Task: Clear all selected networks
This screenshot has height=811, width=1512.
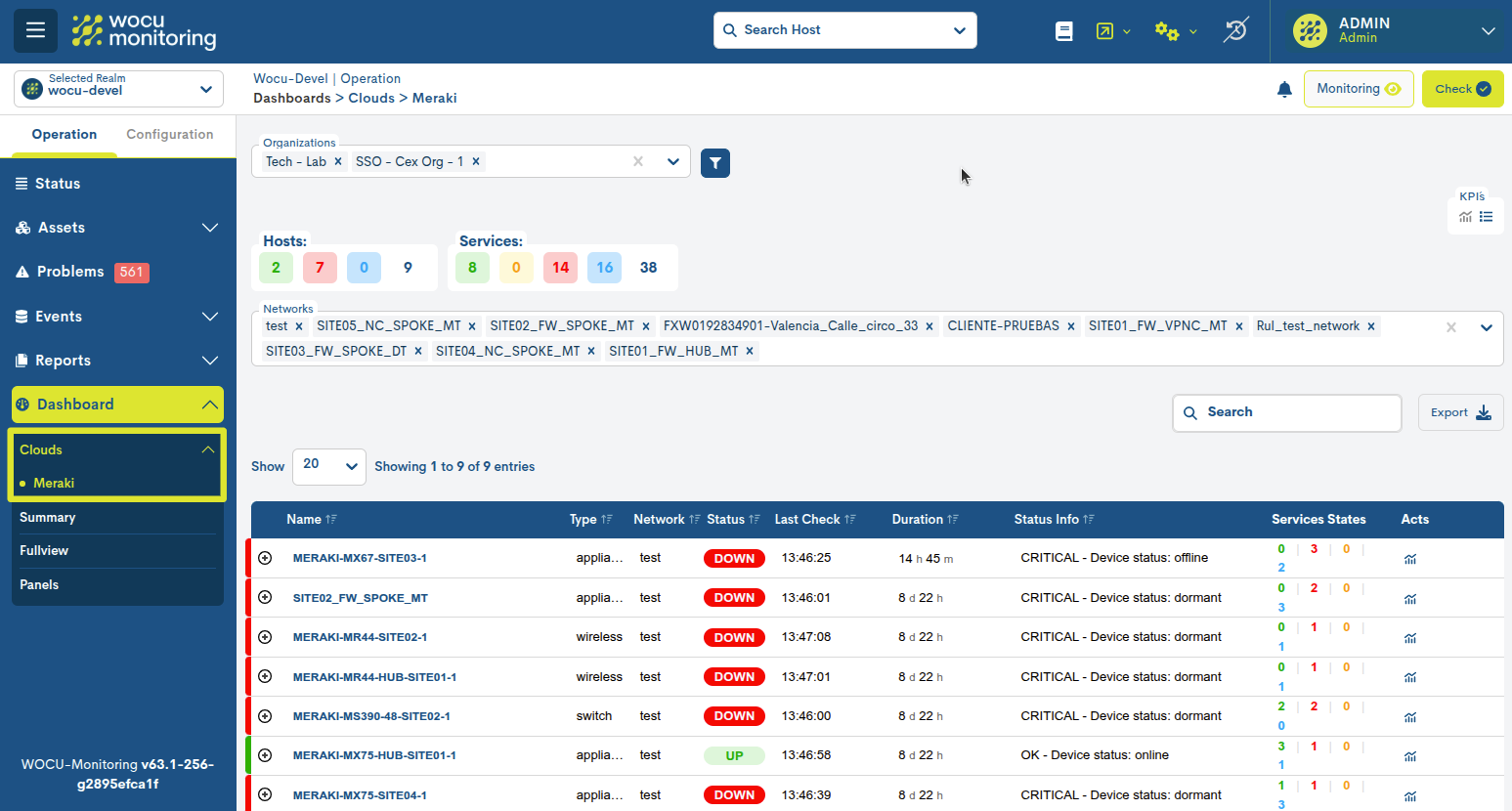Action: point(1451,327)
